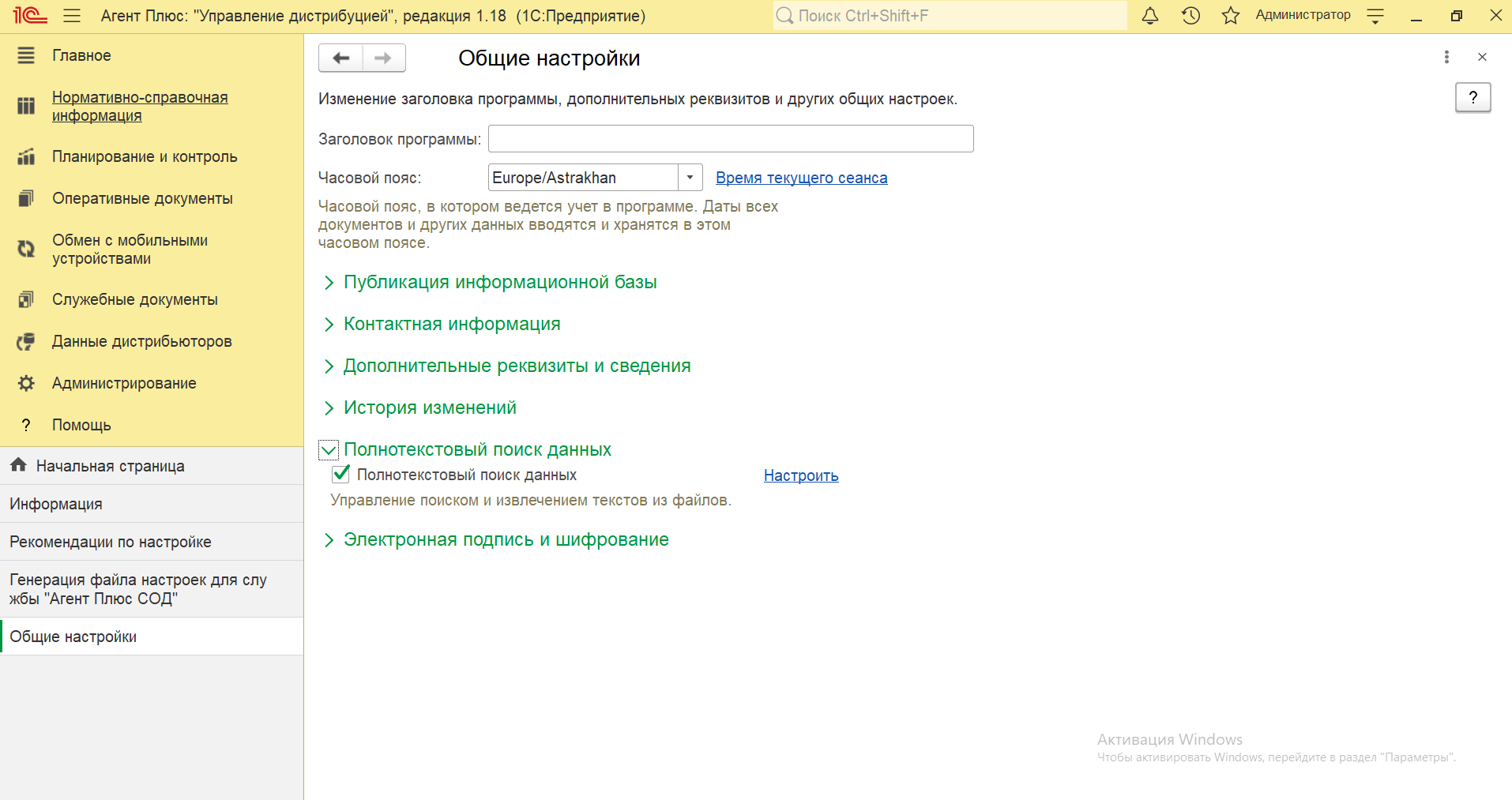1512x800 pixels.
Task: Open history clock icon
Action: coord(1190,16)
